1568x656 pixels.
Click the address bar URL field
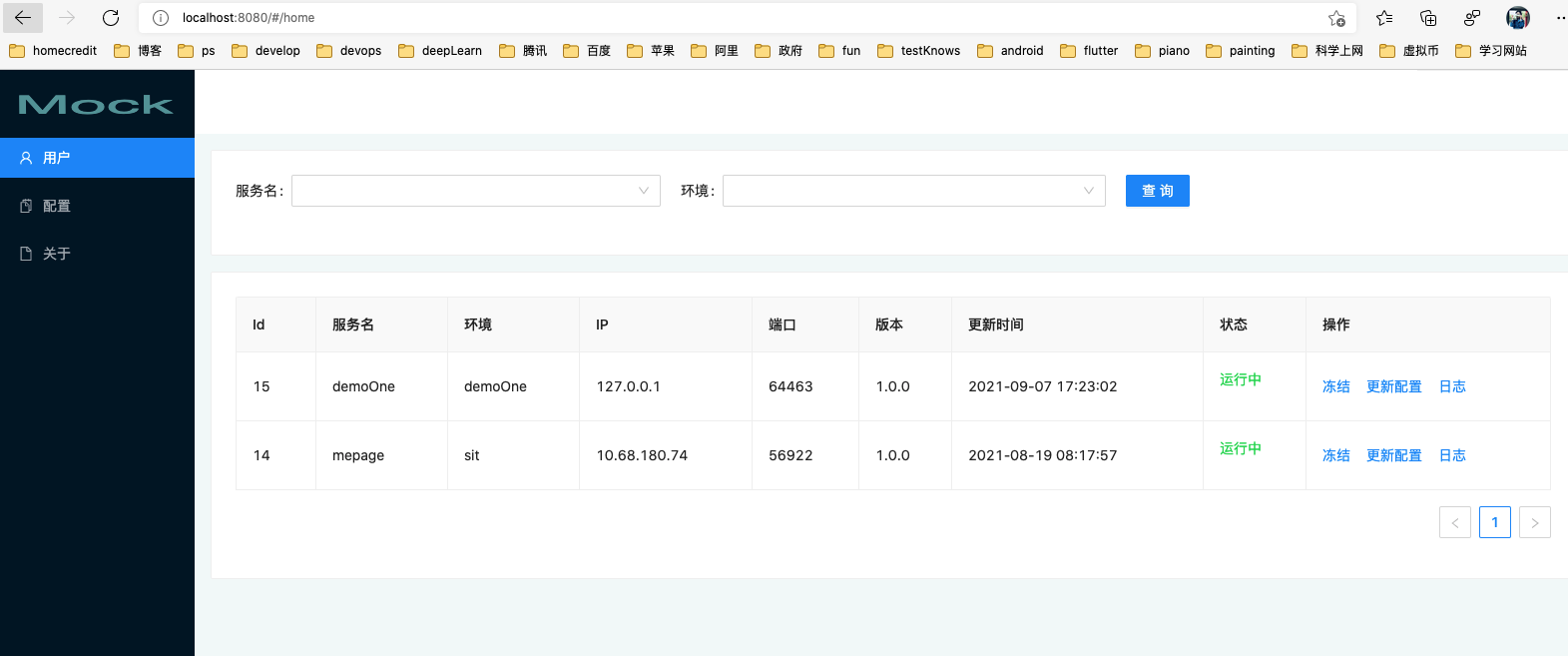699,18
